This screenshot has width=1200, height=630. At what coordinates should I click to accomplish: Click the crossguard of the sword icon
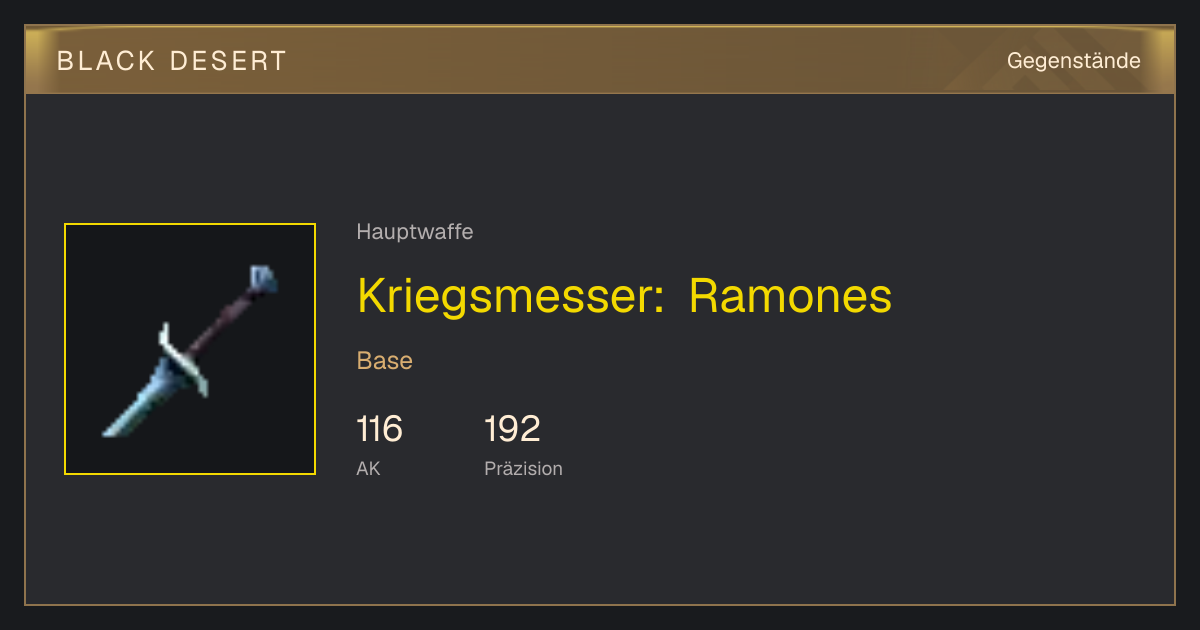pyautogui.click(x=183, y=359)
